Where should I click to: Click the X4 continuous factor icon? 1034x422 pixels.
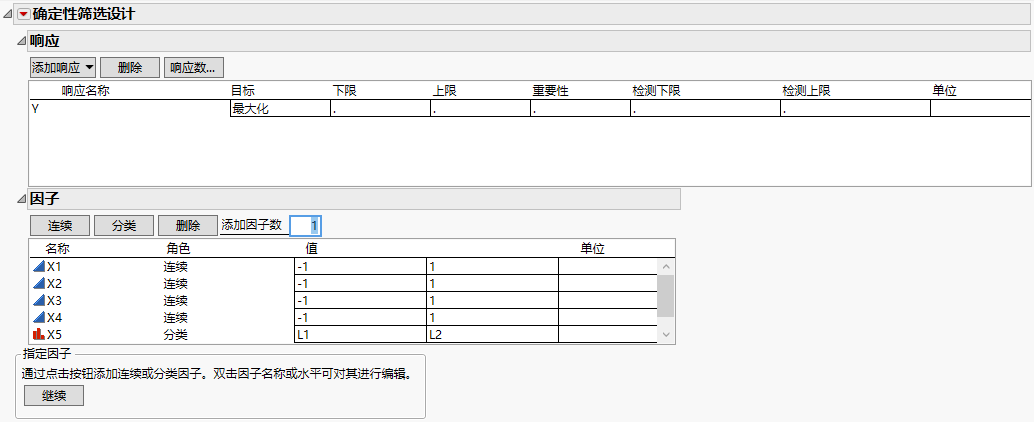(38, 318)
